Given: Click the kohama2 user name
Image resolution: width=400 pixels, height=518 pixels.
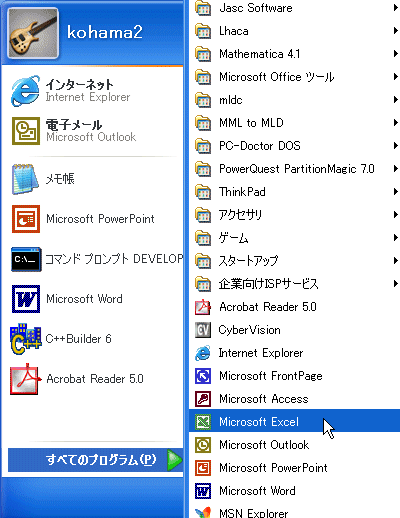Looking at the screenshot, I should click(105, 32).
